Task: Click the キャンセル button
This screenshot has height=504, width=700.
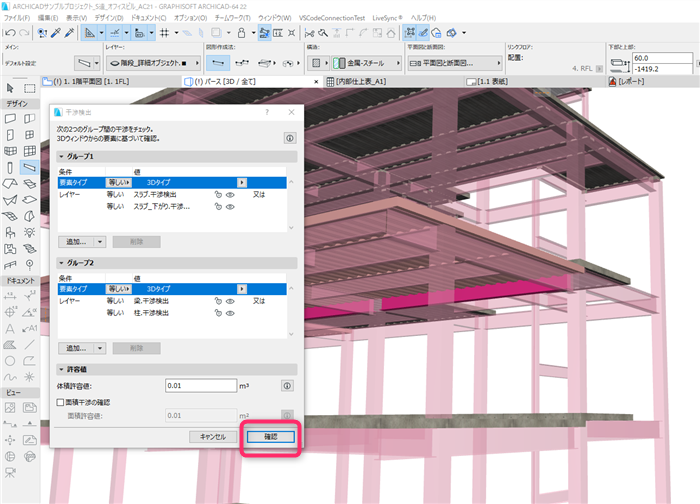Action: [x=213, y=437]
